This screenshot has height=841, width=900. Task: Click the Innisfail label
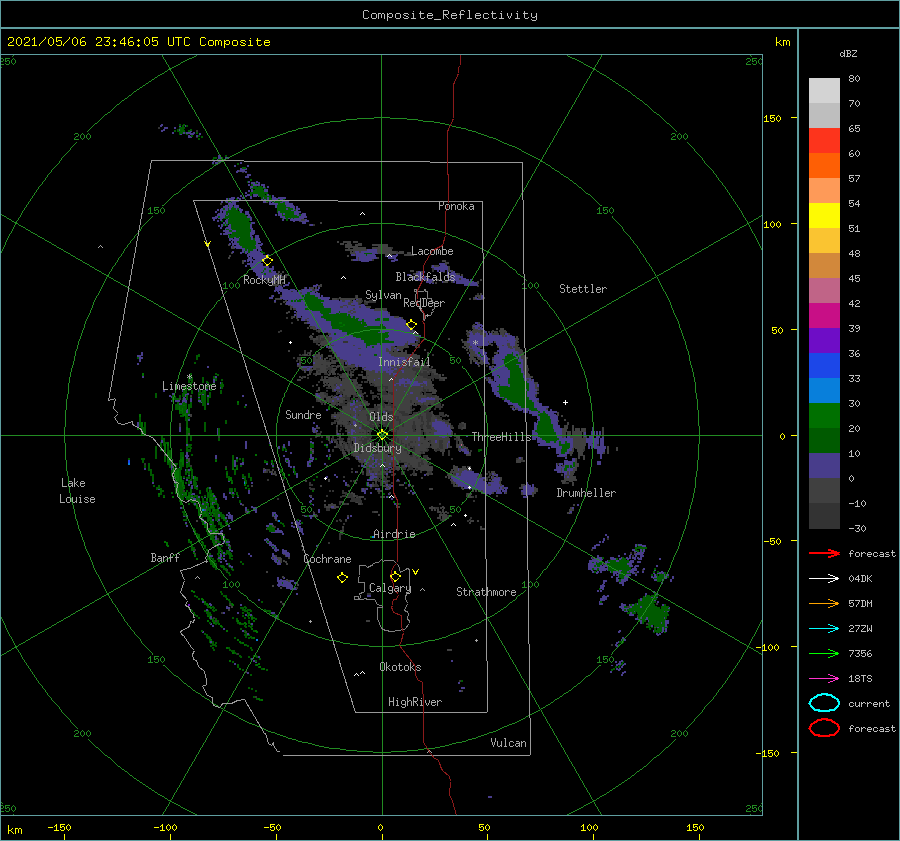[x=404, y=362]
